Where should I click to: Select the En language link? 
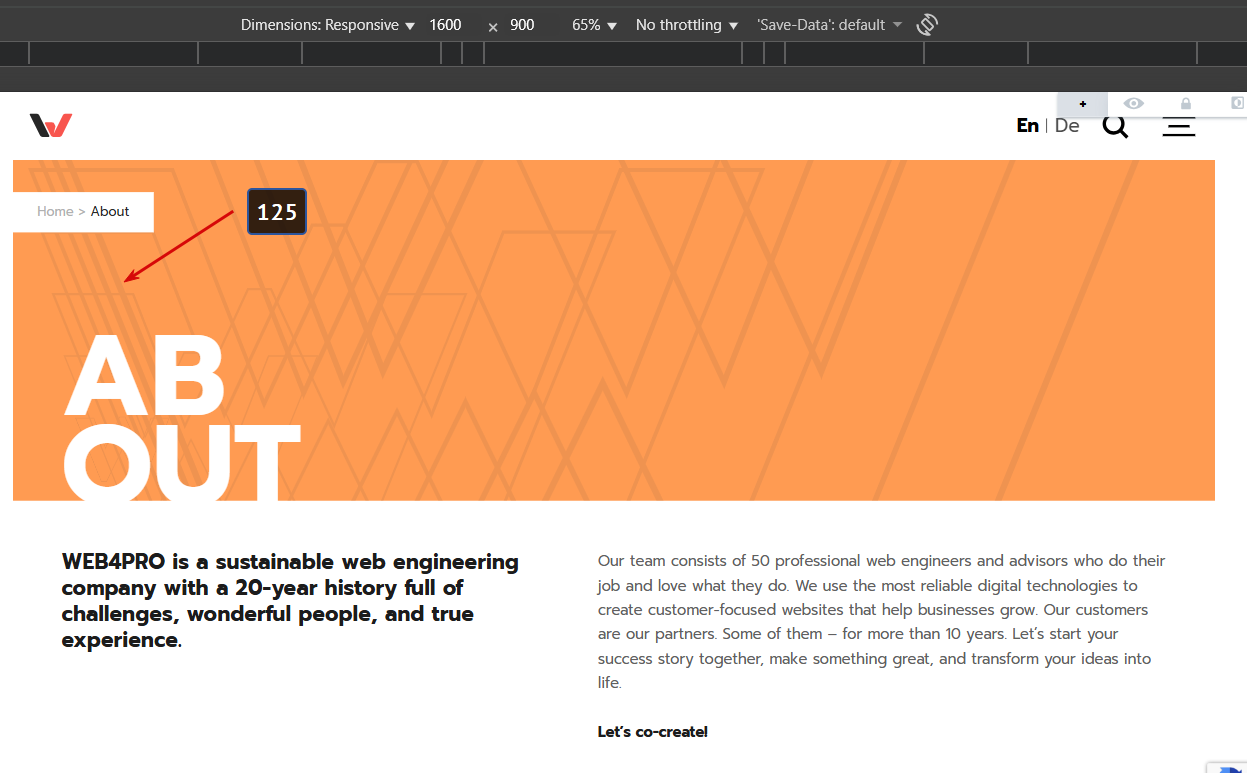1027,125
